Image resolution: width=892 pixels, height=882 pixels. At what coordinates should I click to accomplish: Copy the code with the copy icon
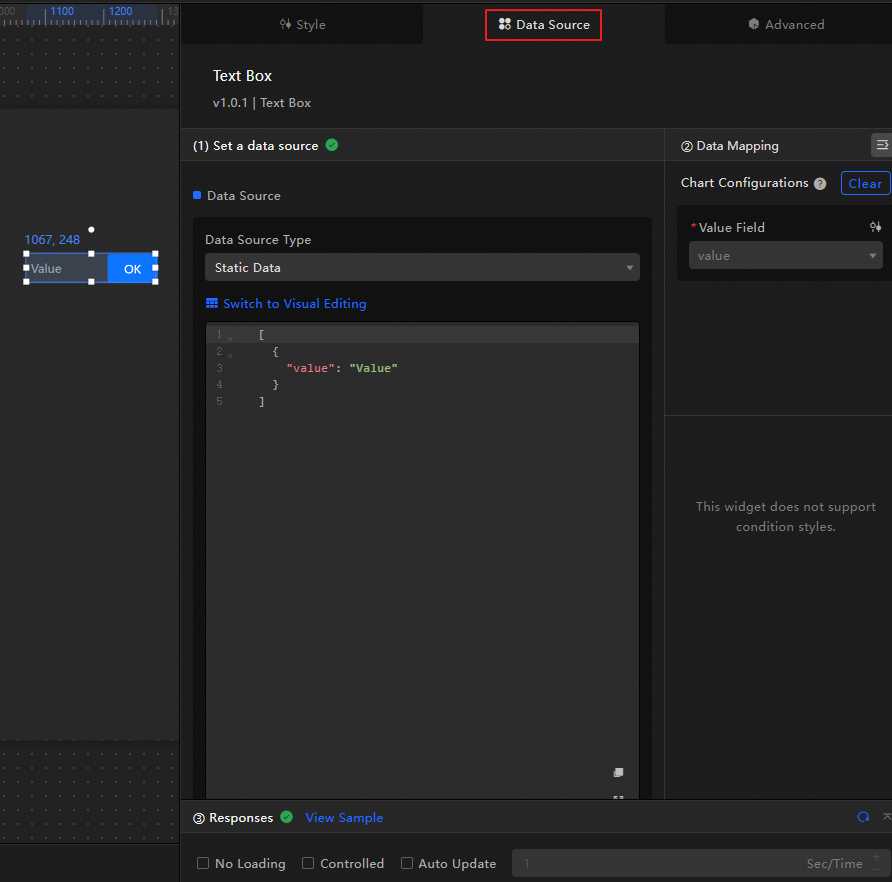pos(618,772)
